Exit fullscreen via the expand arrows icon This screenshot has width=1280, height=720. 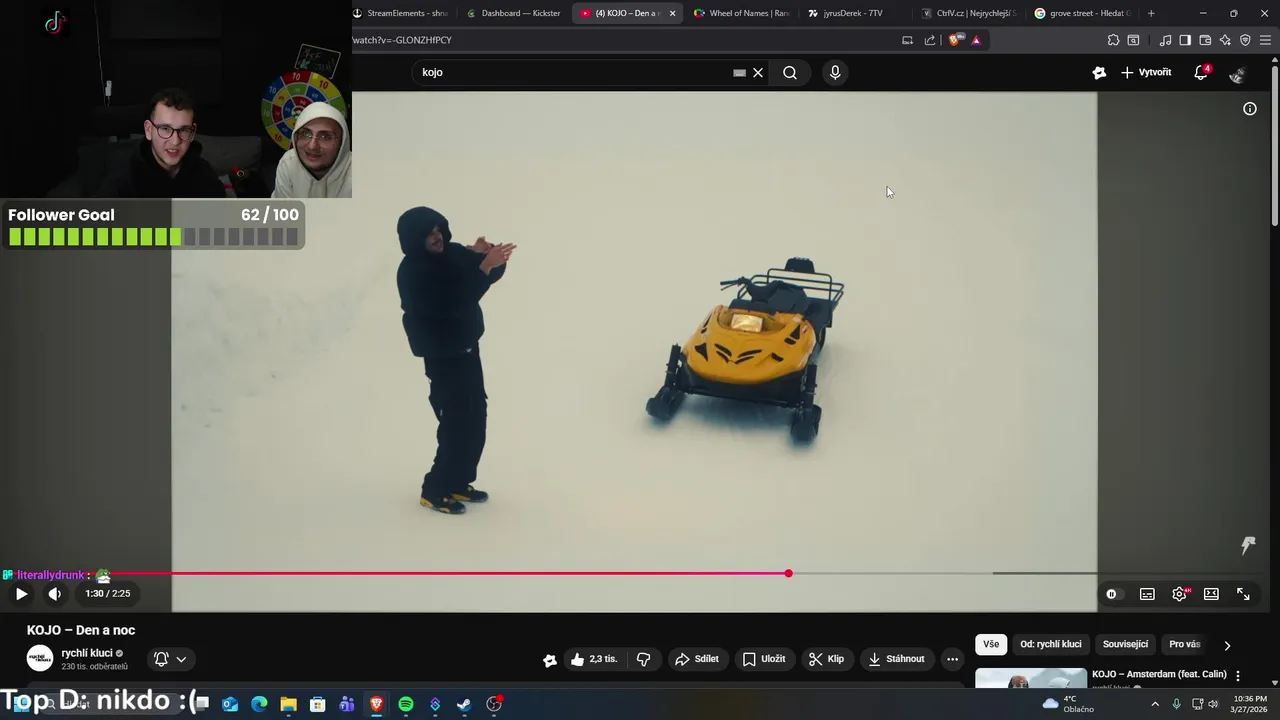[x=1243, y=594]
